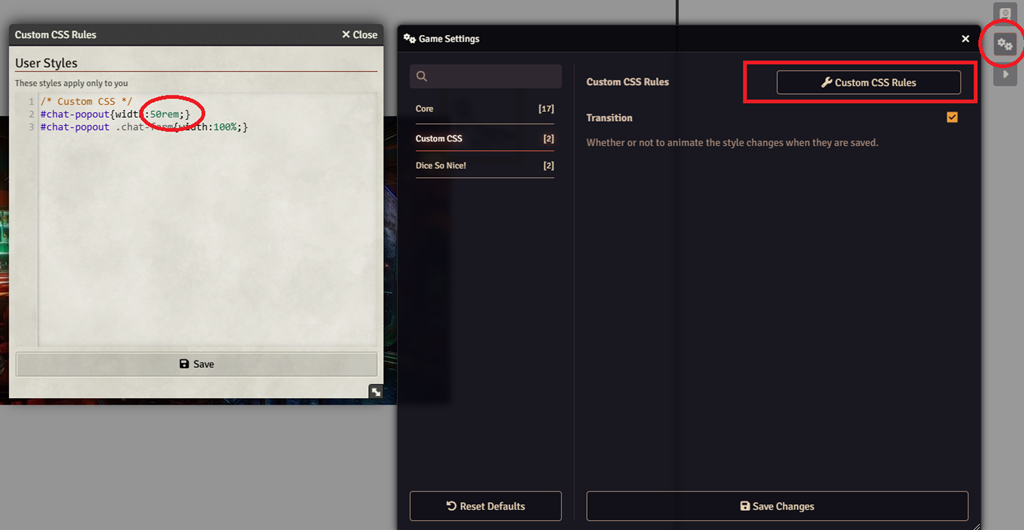Close the Custom CSS Rules window
The image size is (1024, 530).
(x=359, y=35)
